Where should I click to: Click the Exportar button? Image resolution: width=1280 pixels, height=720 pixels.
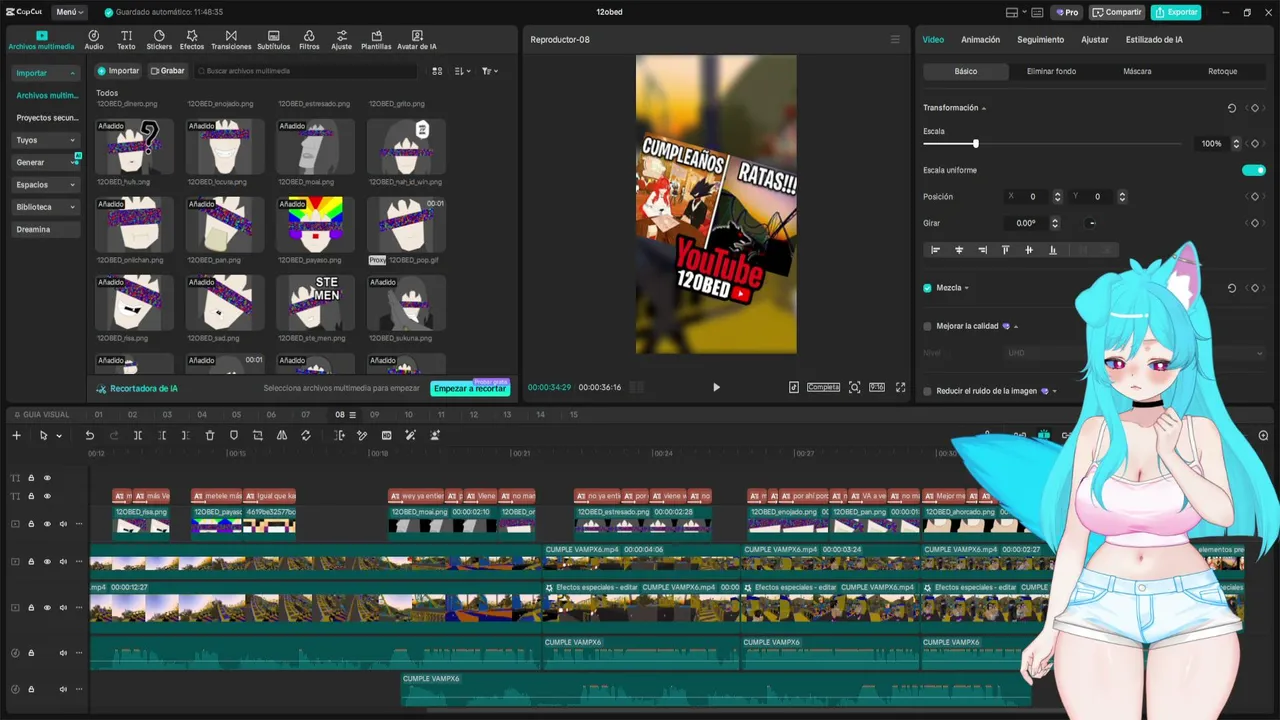tap(1176, 12)
